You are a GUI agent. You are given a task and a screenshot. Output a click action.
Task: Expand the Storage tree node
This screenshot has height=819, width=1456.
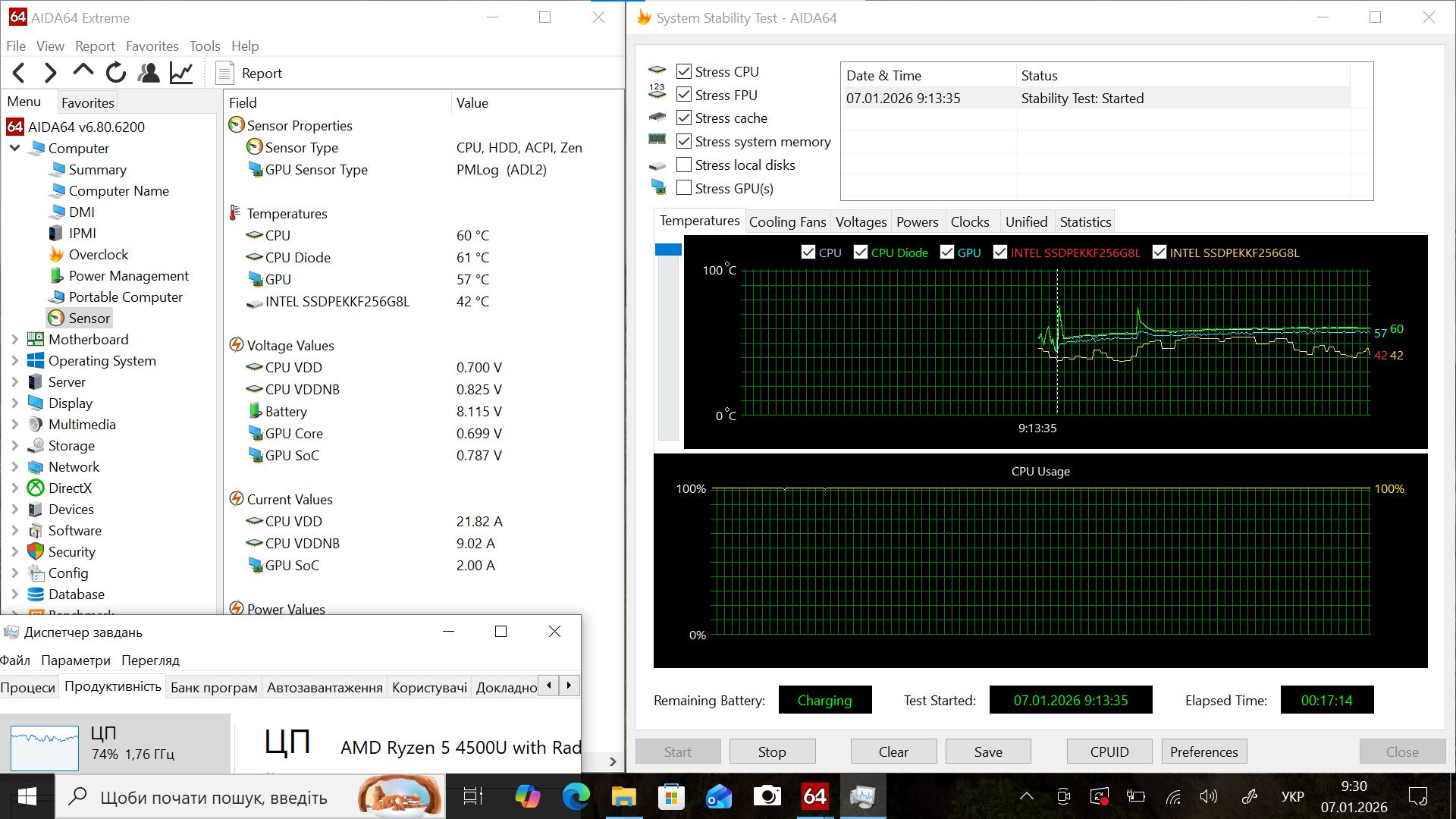(14, 446)
